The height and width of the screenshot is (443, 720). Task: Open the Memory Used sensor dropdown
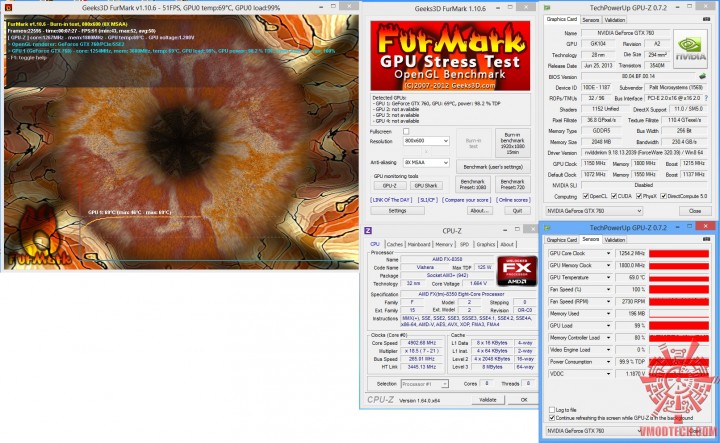(x=608, y=314)
